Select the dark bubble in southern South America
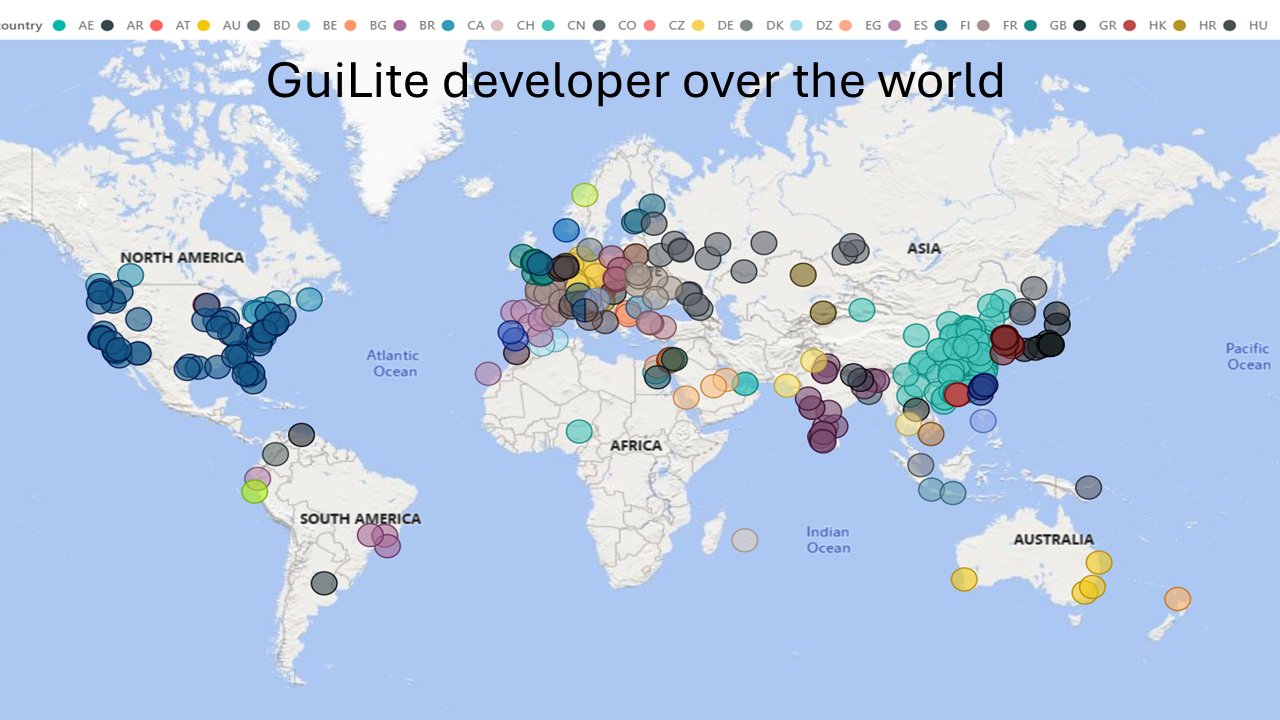Image resolution: width=1280 pixels, height=720 pixels. [324, 583]
